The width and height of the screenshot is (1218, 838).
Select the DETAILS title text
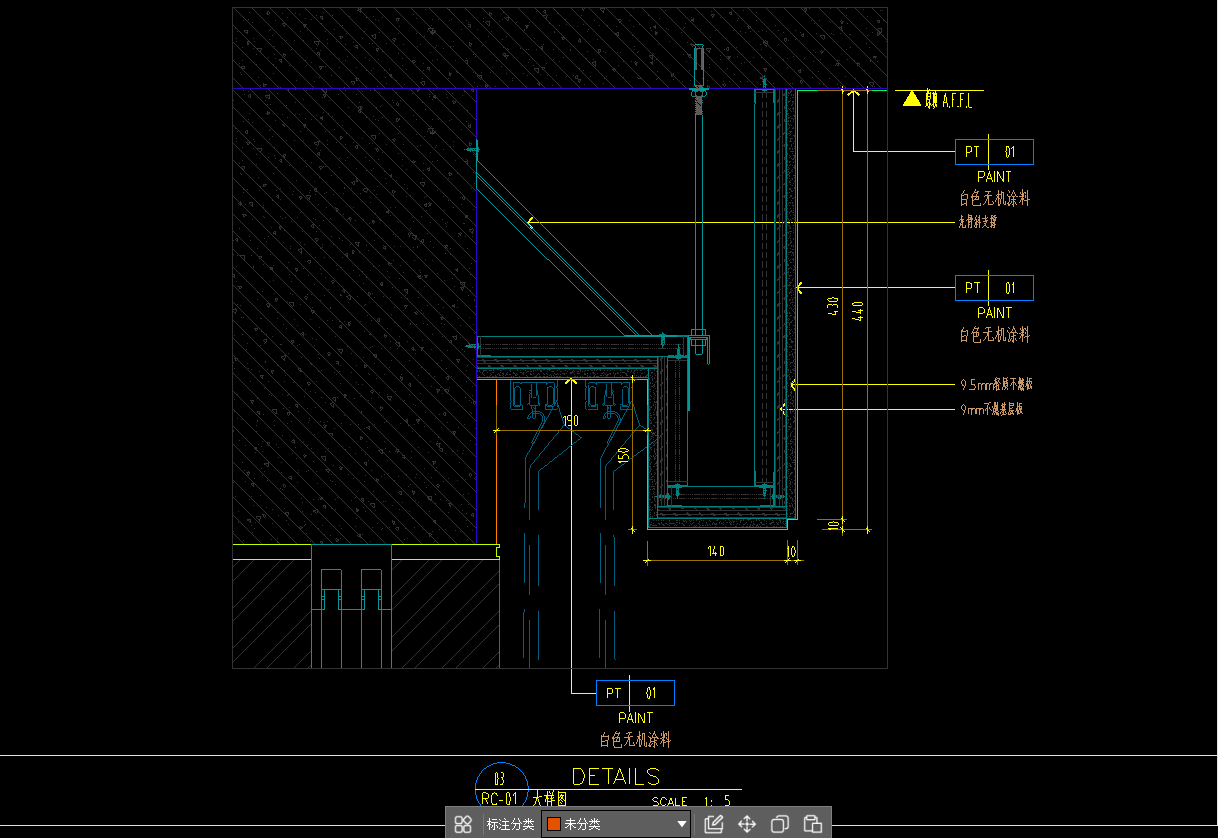coord(616,776)
